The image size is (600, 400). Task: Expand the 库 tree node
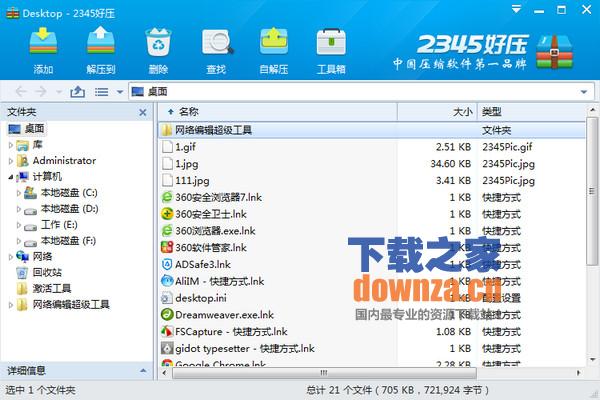(x=11, y=145)
